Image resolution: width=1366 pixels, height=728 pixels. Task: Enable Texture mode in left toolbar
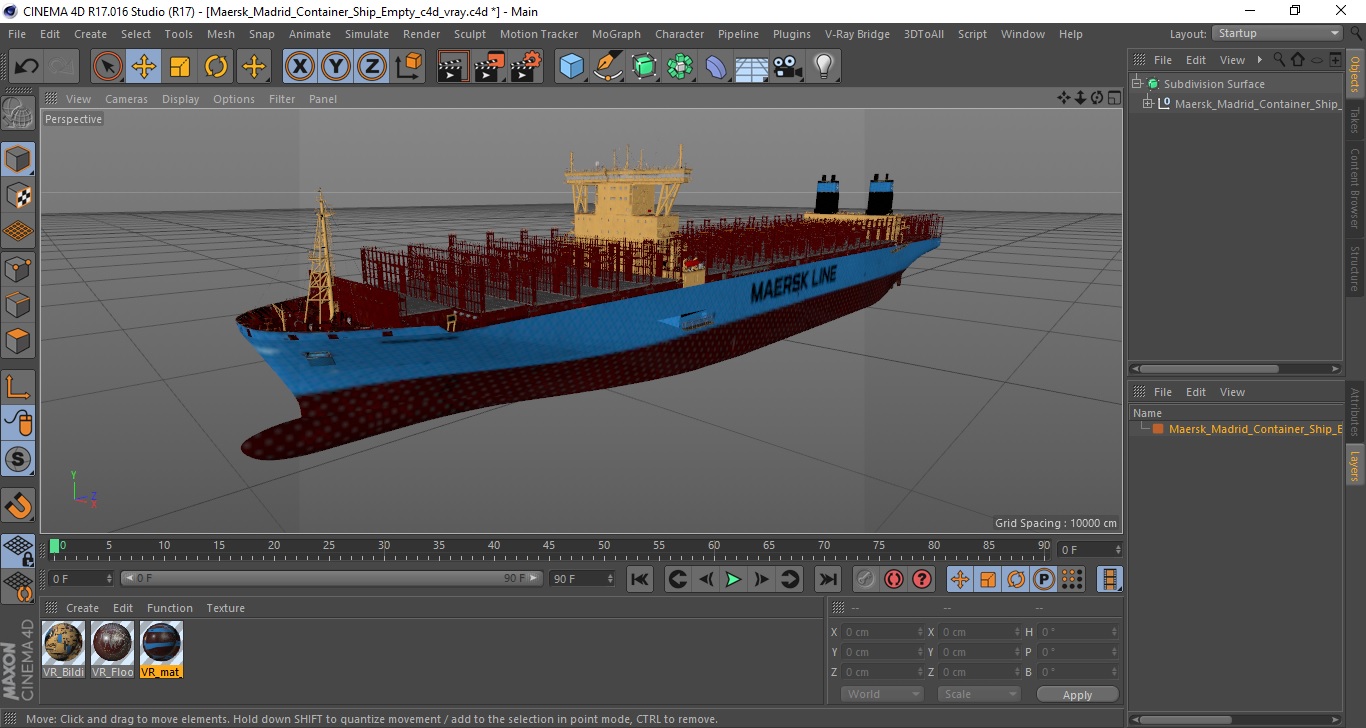point(18,195)
